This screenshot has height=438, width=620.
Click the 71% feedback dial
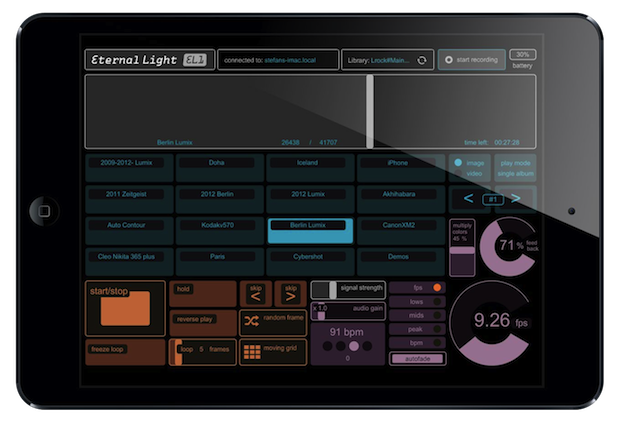(509, 246)
